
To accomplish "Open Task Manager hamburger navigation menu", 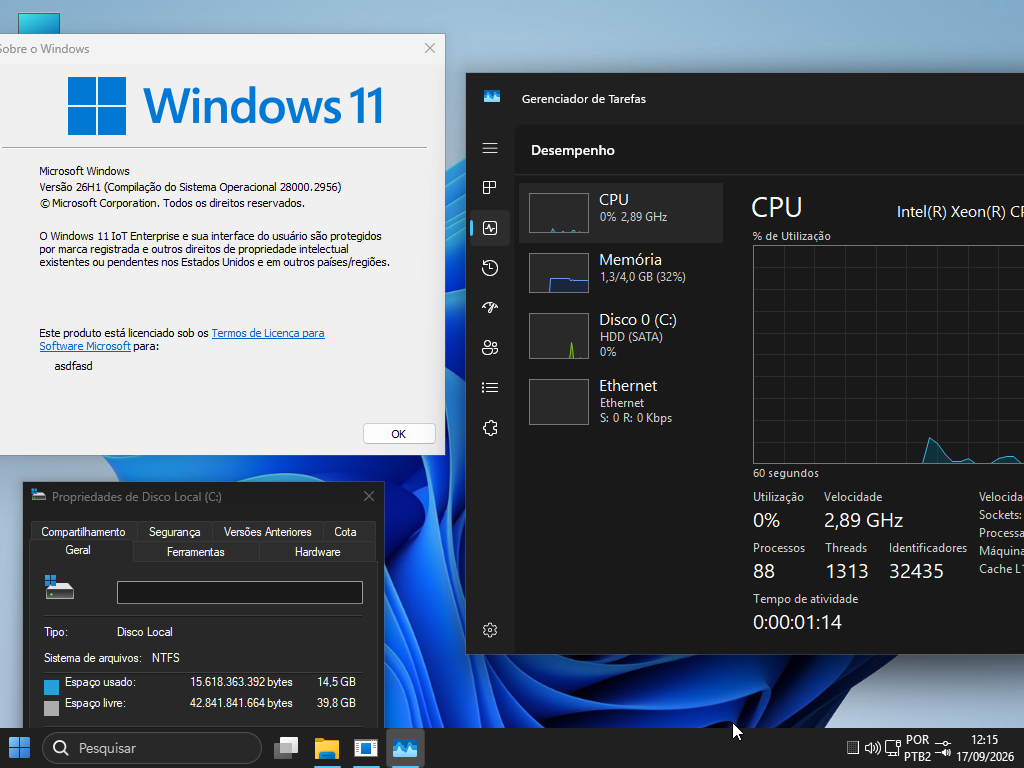I will (490, 148).
